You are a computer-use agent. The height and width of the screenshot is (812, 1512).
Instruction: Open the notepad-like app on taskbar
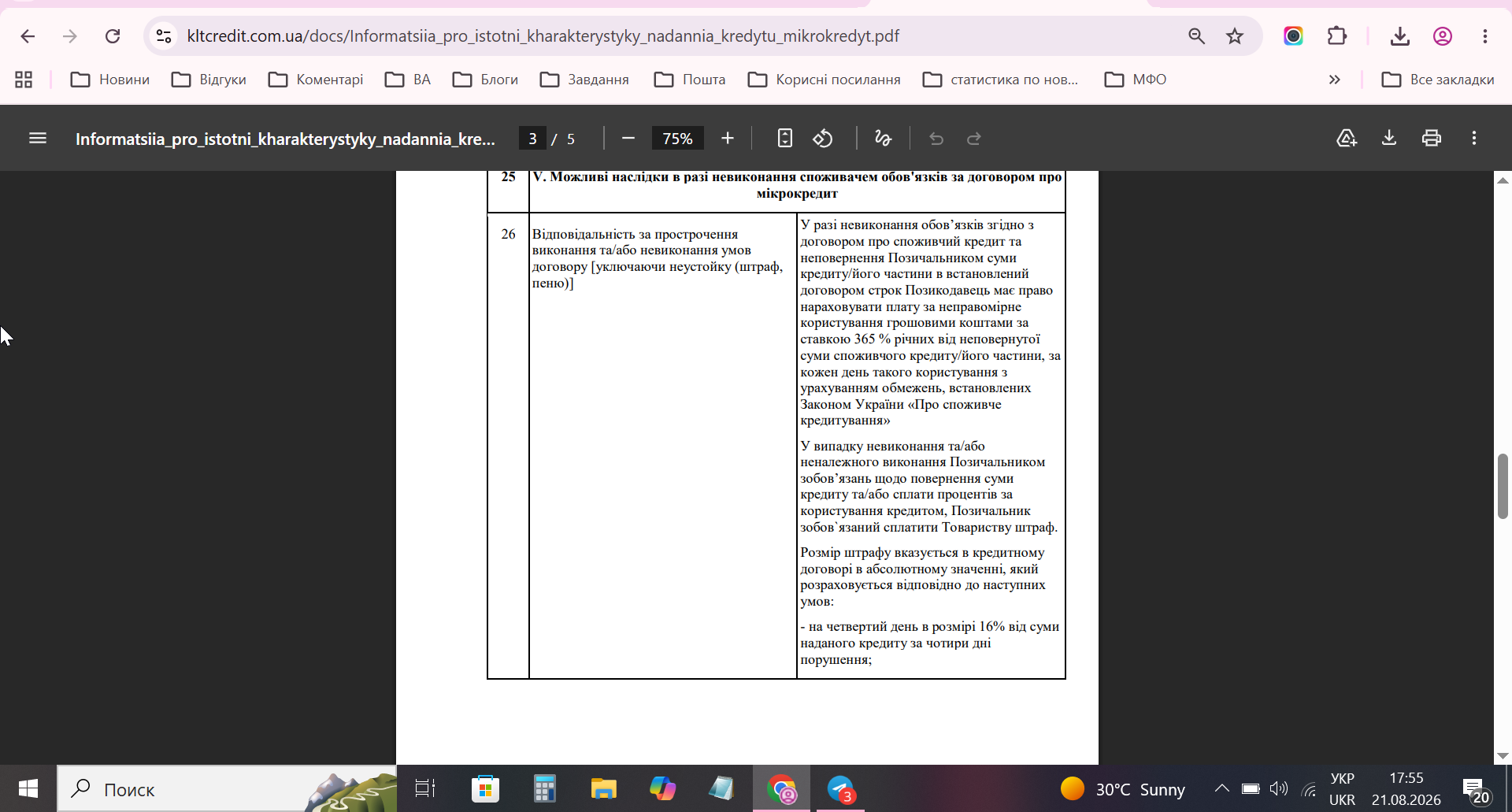point(721,788)
